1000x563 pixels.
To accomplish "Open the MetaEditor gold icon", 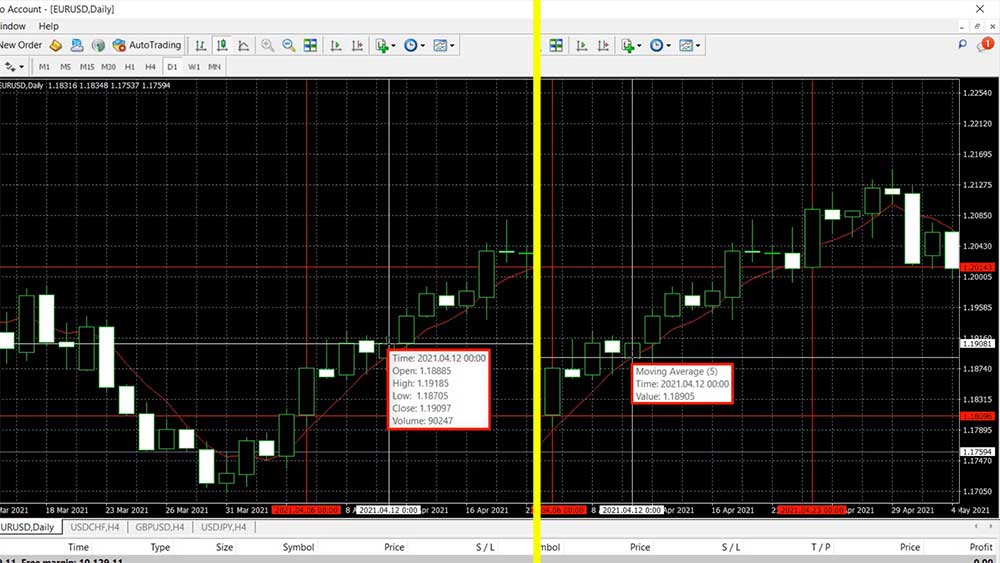I will [x=56, y=45].
